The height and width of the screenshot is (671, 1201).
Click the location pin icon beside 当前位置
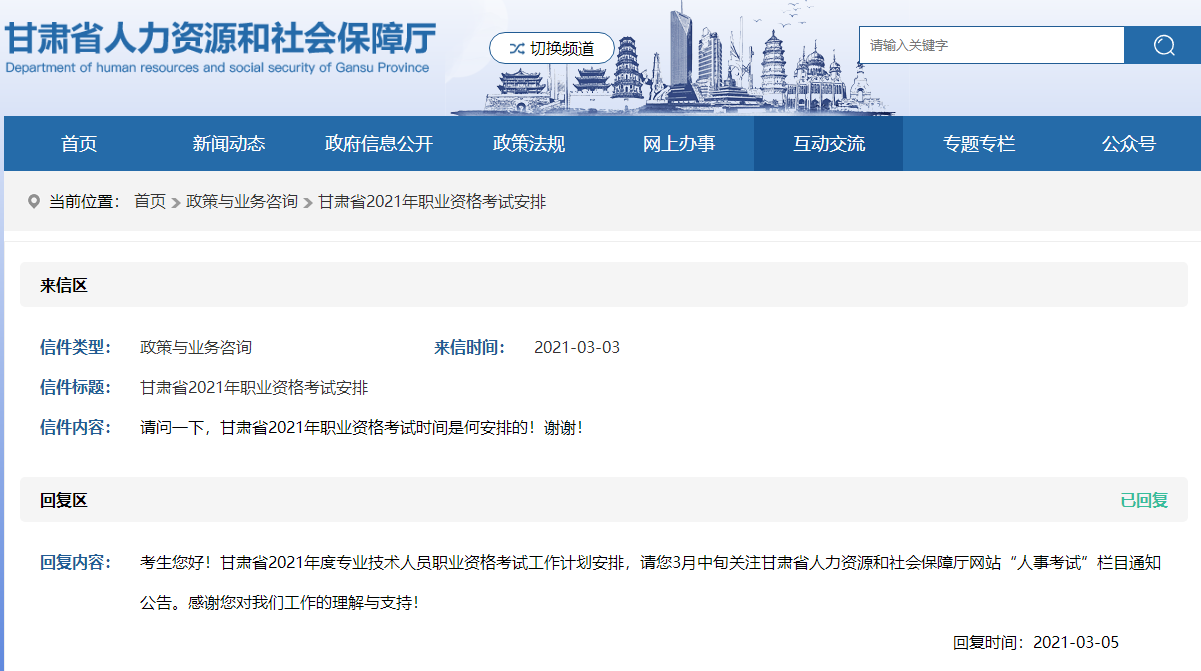point(34,201)
